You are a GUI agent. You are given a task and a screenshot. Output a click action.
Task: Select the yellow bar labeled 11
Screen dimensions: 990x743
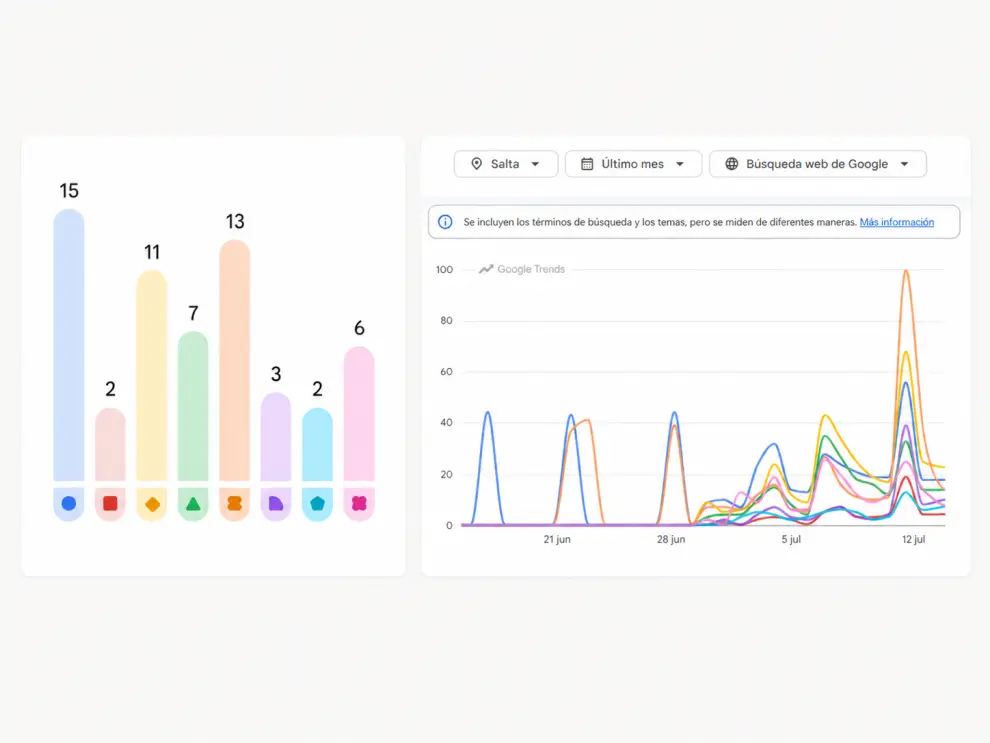tap(152, 376)
